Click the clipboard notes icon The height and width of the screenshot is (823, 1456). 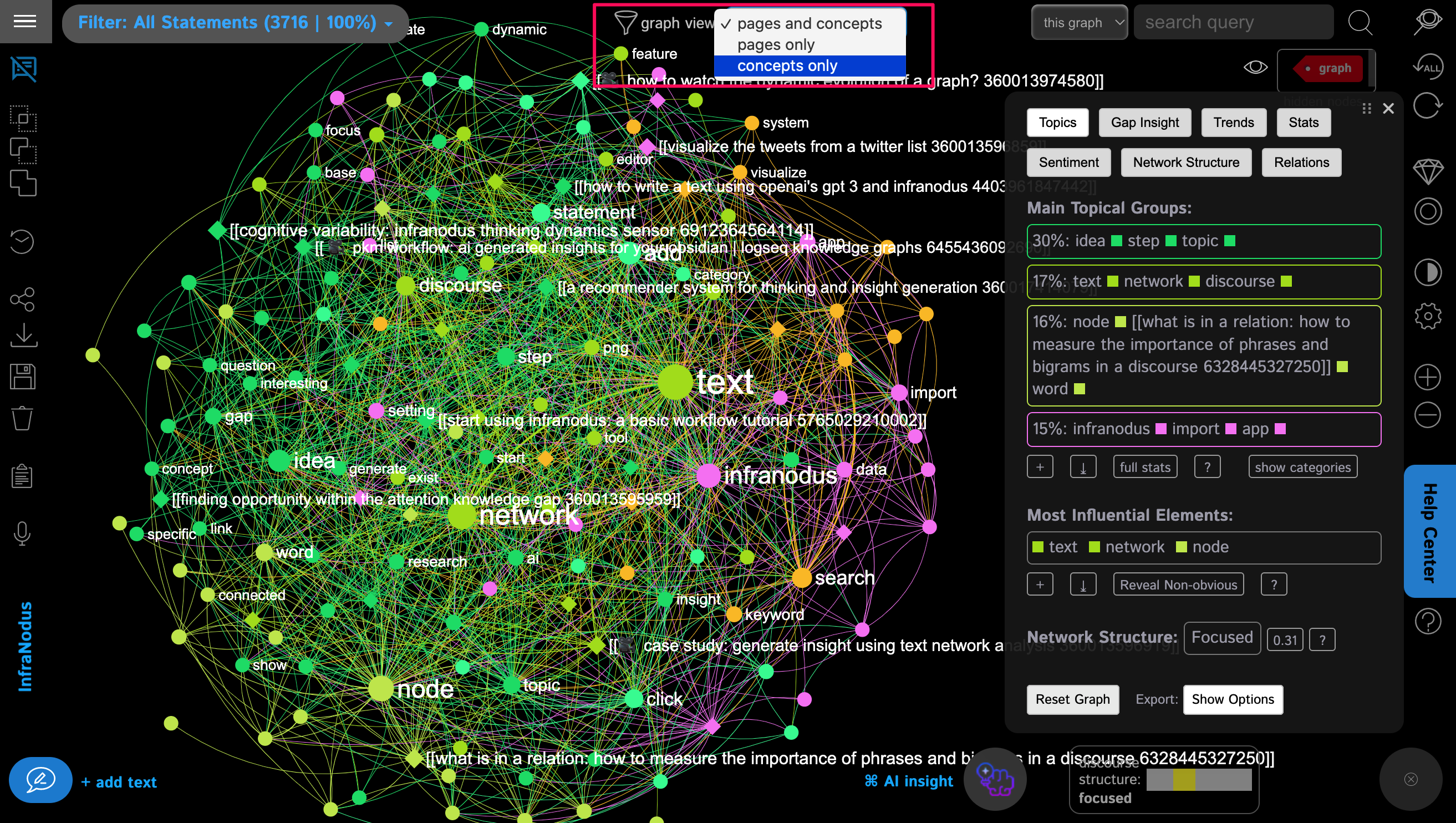tap(22, 476)
